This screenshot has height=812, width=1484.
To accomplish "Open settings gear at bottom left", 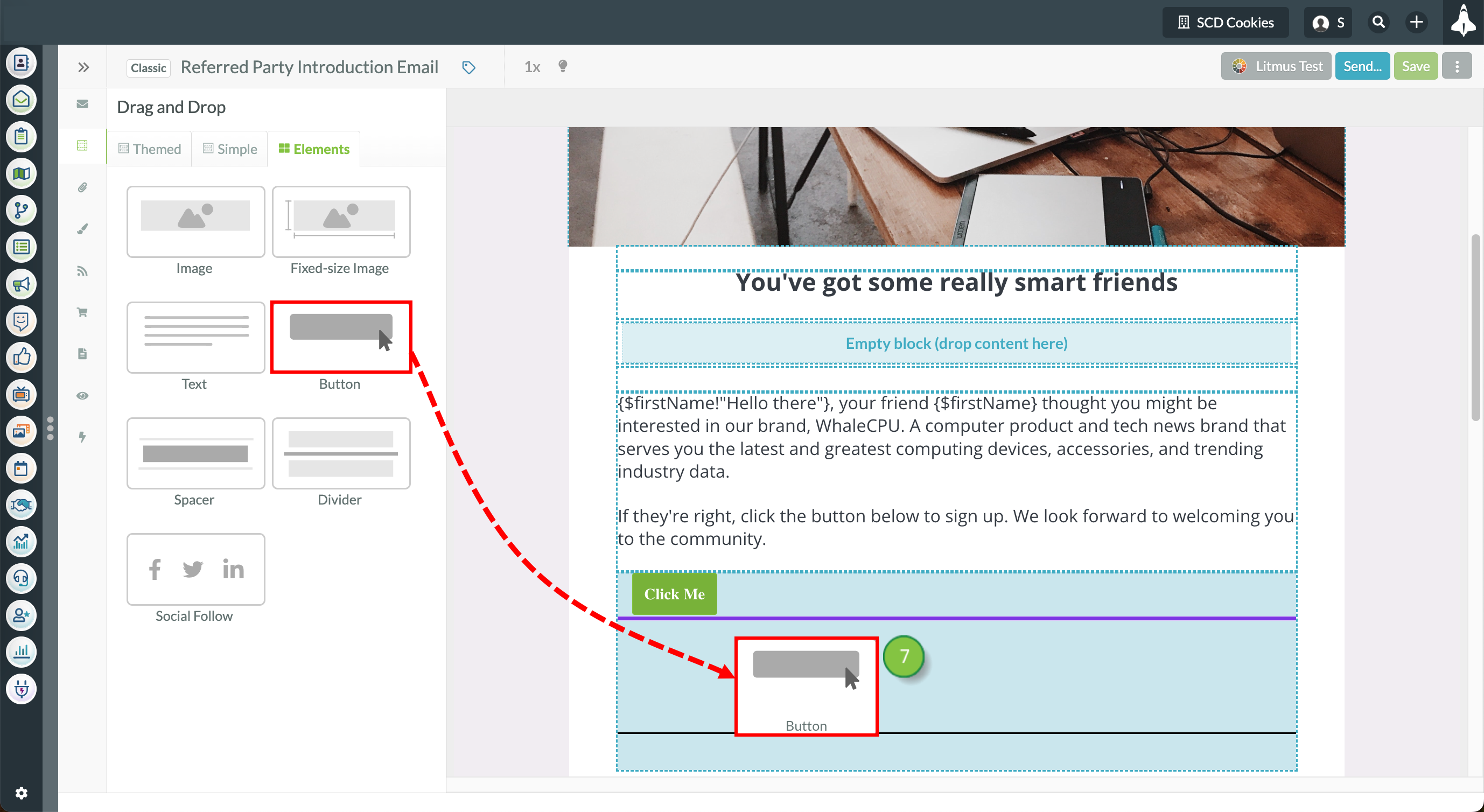I will 22,793.
